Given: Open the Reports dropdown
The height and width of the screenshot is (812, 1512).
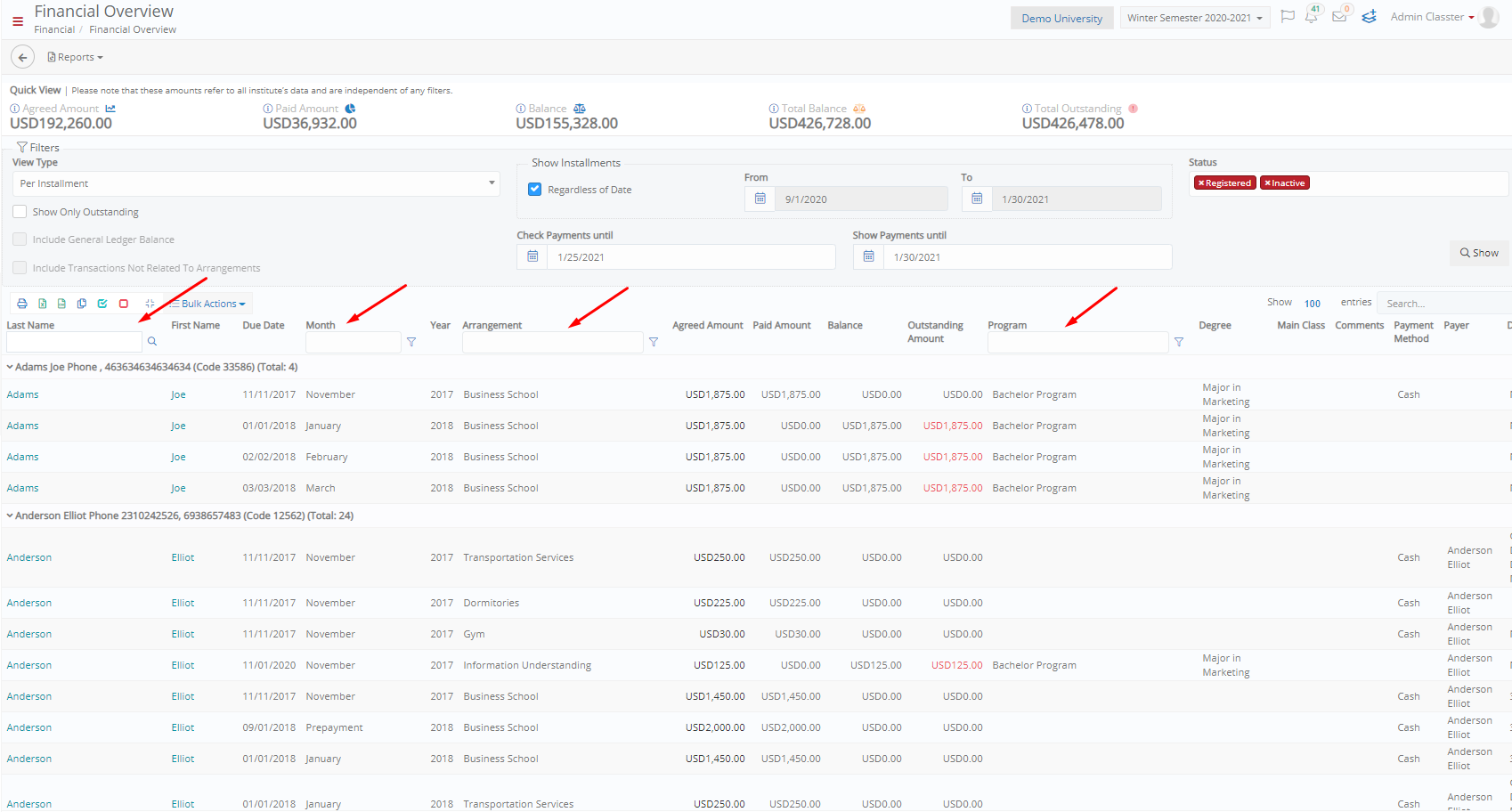Looking at the screenshot, I should (x=76, y=57).
